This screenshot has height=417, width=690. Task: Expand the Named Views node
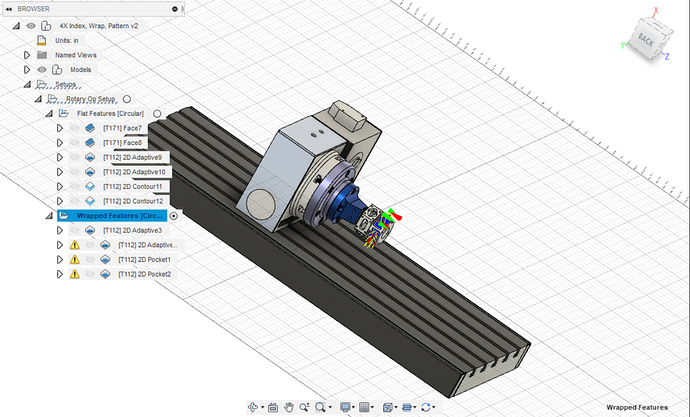point(27,55)
